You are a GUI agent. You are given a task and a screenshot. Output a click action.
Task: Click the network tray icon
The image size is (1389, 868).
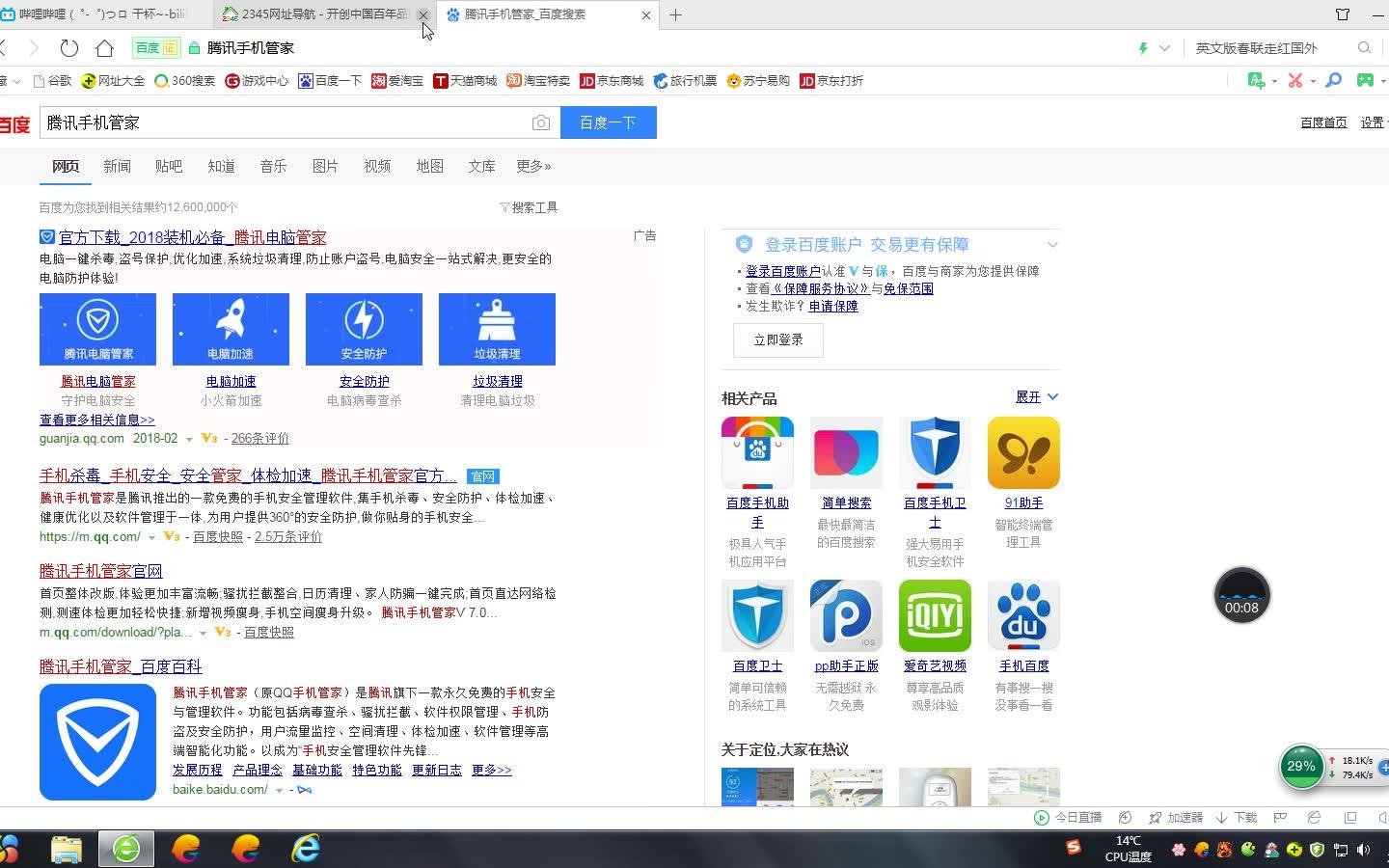(1341, 850)
